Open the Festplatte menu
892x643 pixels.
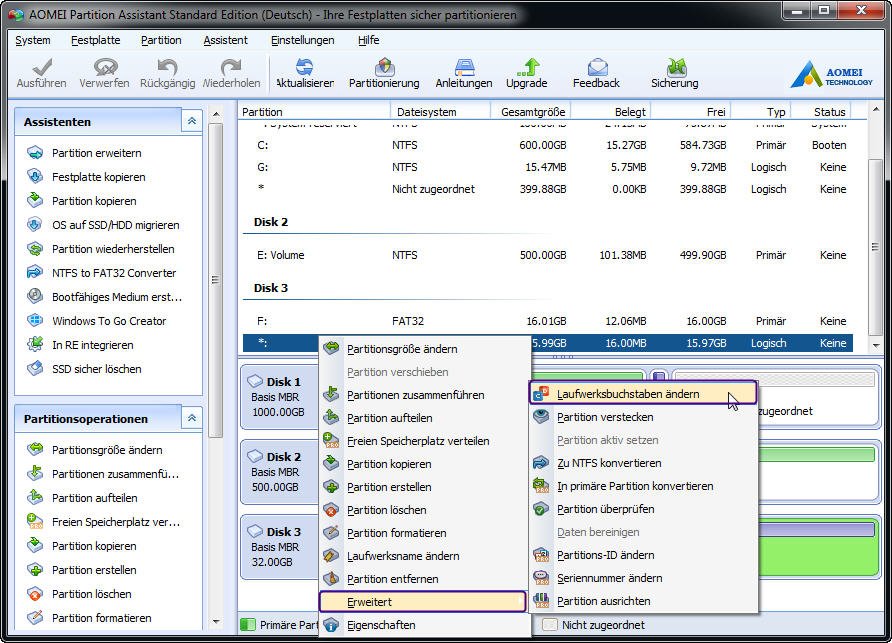click(96, 40)
